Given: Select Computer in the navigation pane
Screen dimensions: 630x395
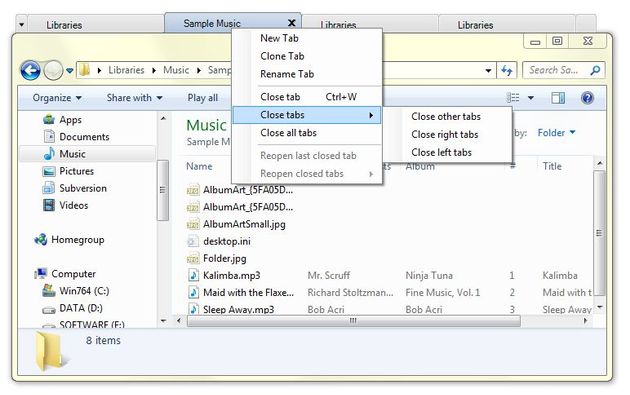Looking at the screenshot, I should 73,274.
